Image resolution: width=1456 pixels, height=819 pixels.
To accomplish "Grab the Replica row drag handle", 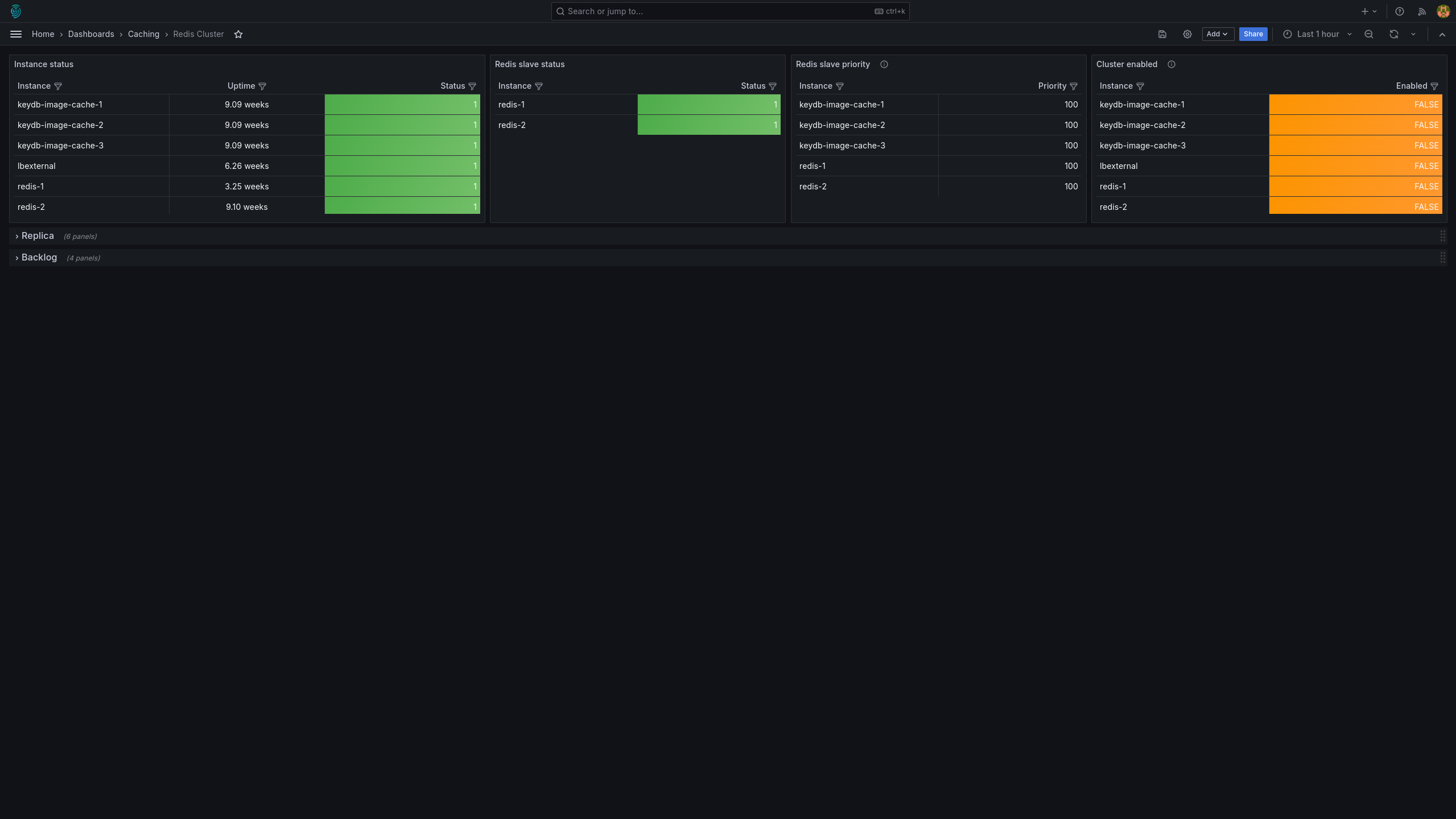I will [1443, 236].
